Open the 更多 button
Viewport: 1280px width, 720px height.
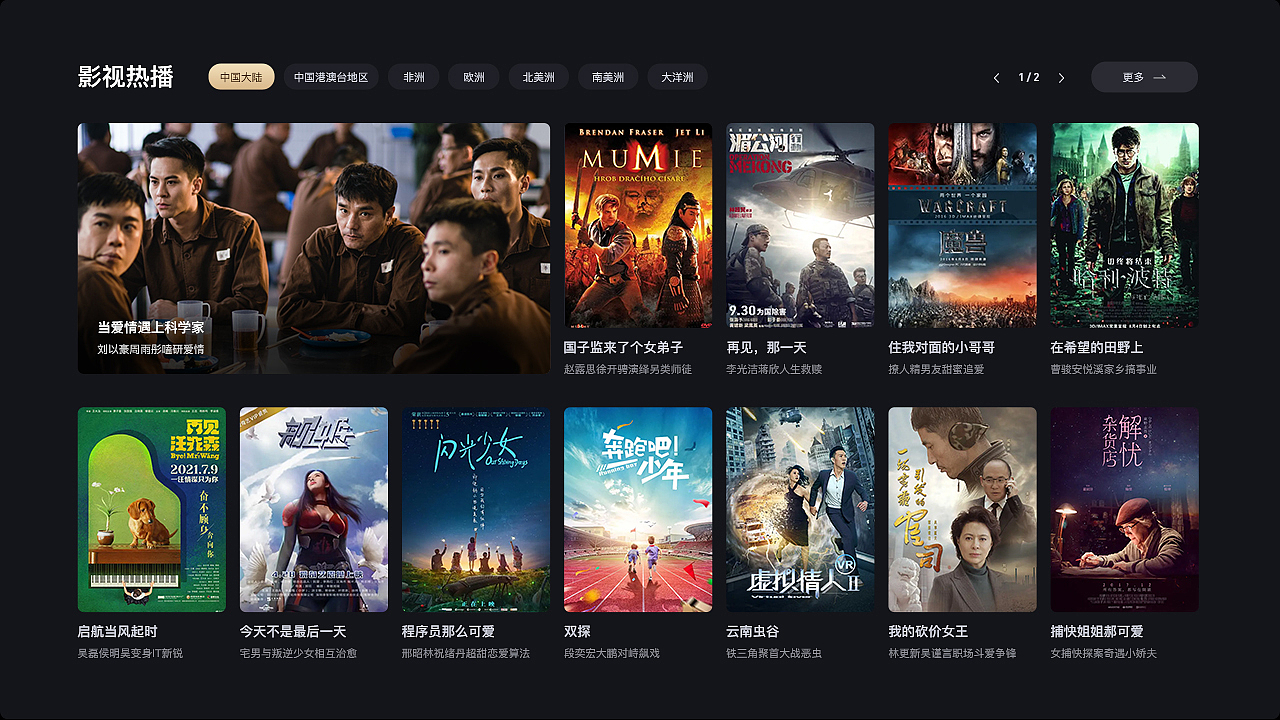[x=1144, y=77]
